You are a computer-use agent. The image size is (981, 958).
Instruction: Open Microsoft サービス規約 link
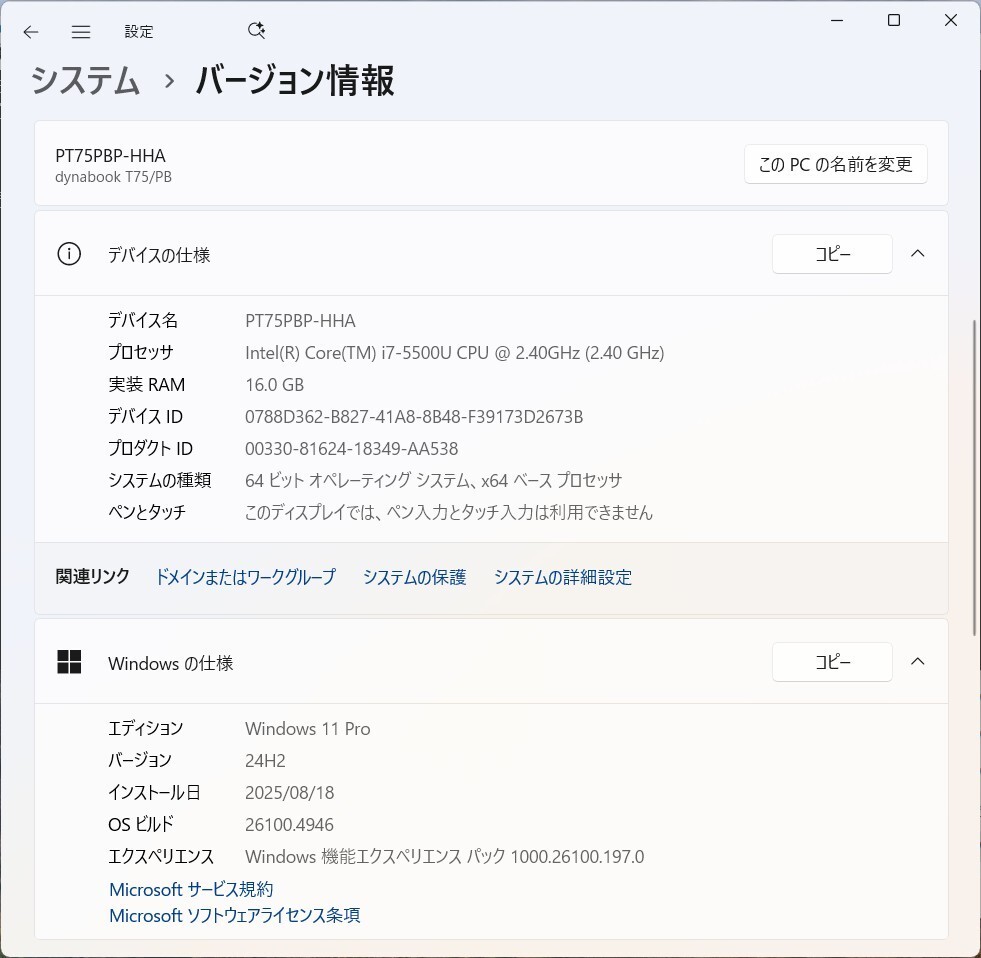(x=191, y=889)
